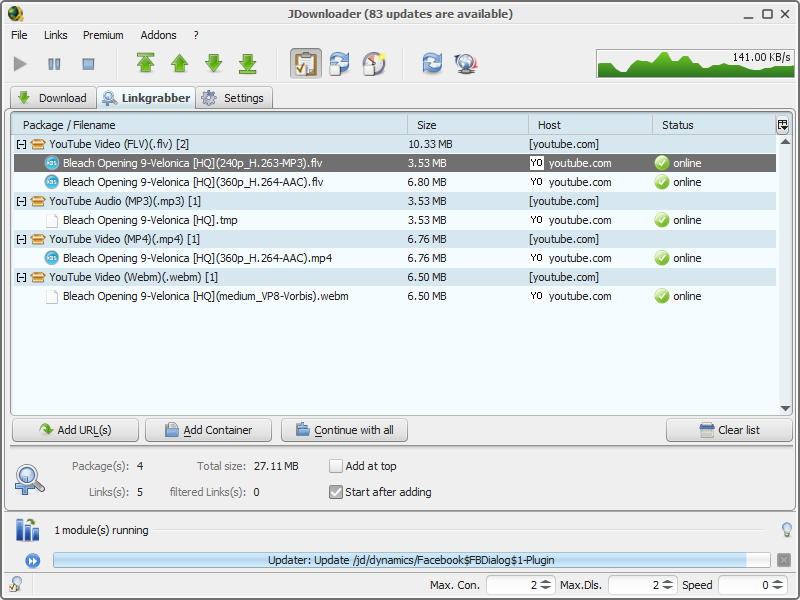The width and height of the screenshot is (800, 600).
Task: Toggle the clipboard observer icon
Action: pos(306,63)
